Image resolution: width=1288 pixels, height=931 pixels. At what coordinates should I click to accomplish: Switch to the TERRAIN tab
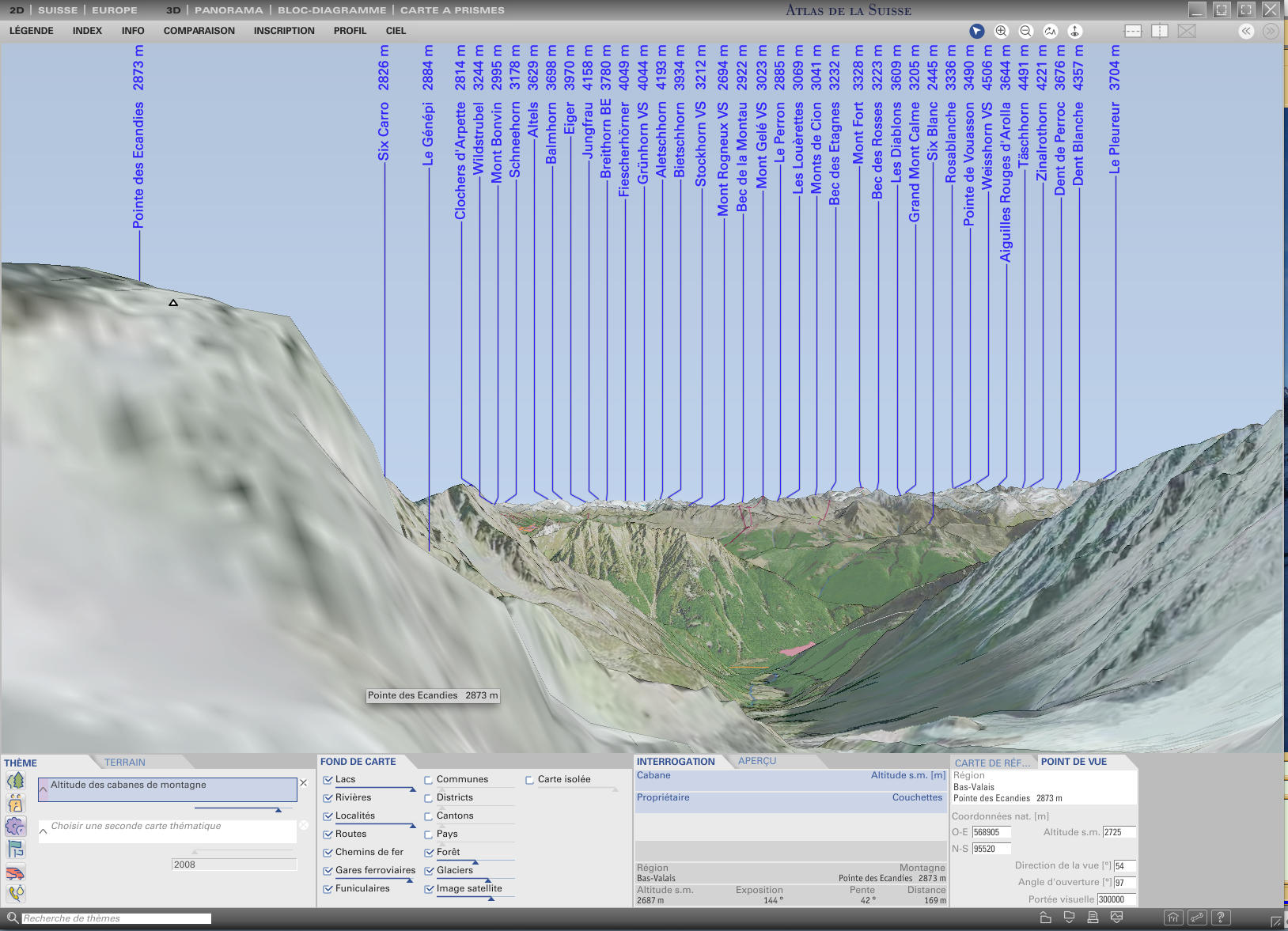125,763
